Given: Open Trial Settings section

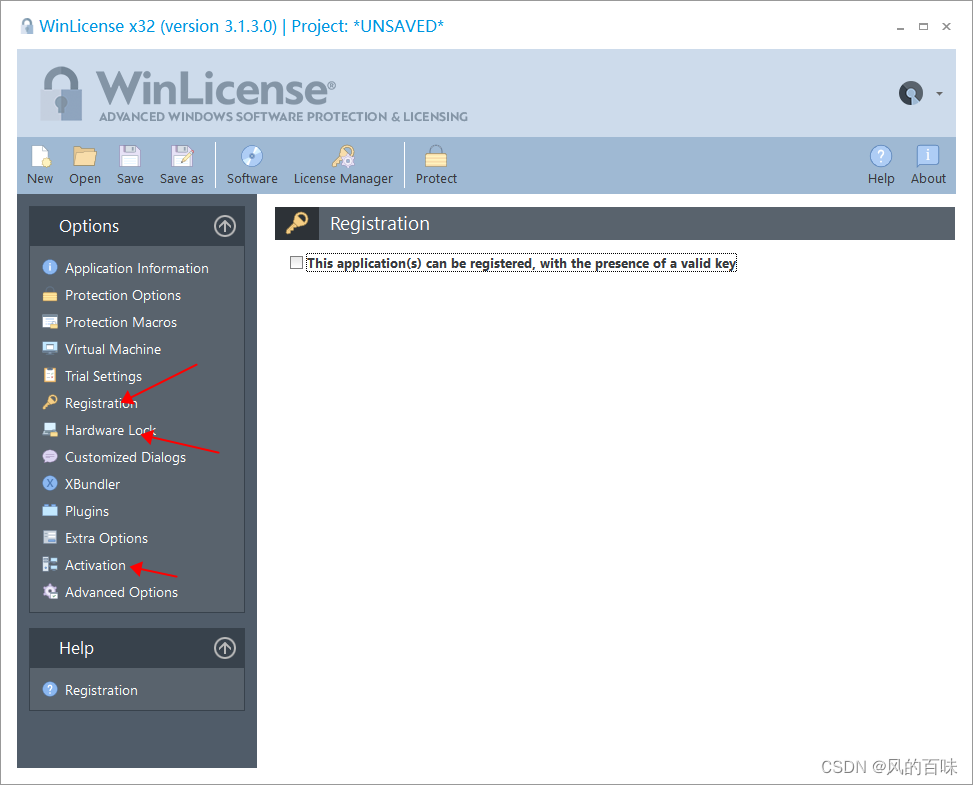Looking at the screenshot, I should [103, 376].
